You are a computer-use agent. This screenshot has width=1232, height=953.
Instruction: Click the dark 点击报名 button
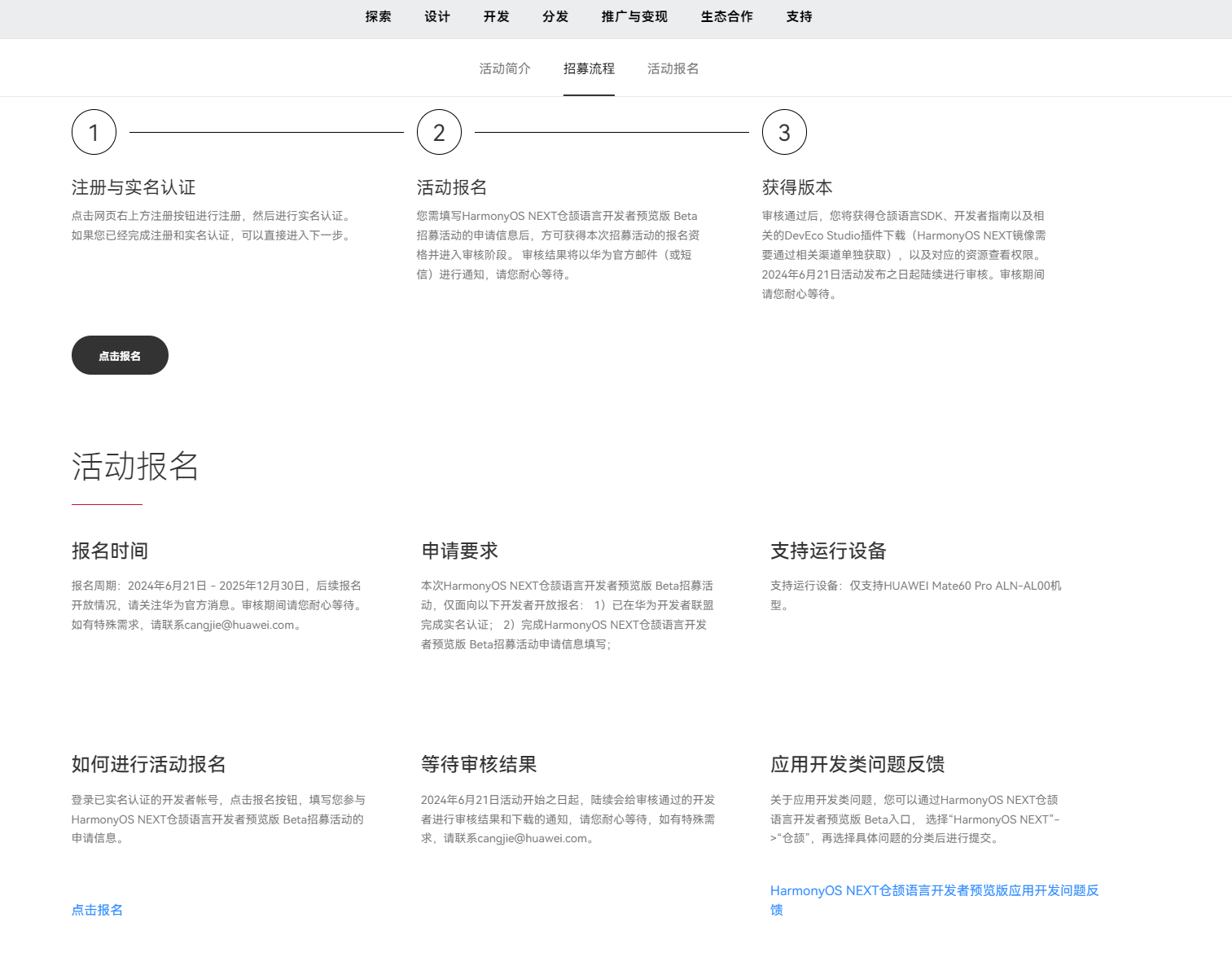click(x=120, y=355)
